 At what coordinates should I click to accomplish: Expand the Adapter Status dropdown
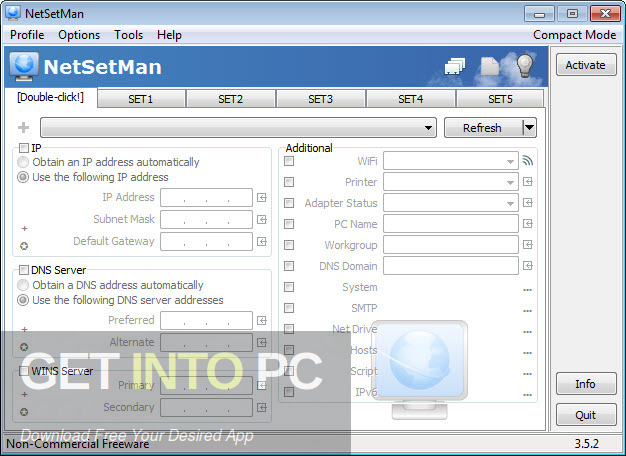pyautogui.click(x=510, y=203)
